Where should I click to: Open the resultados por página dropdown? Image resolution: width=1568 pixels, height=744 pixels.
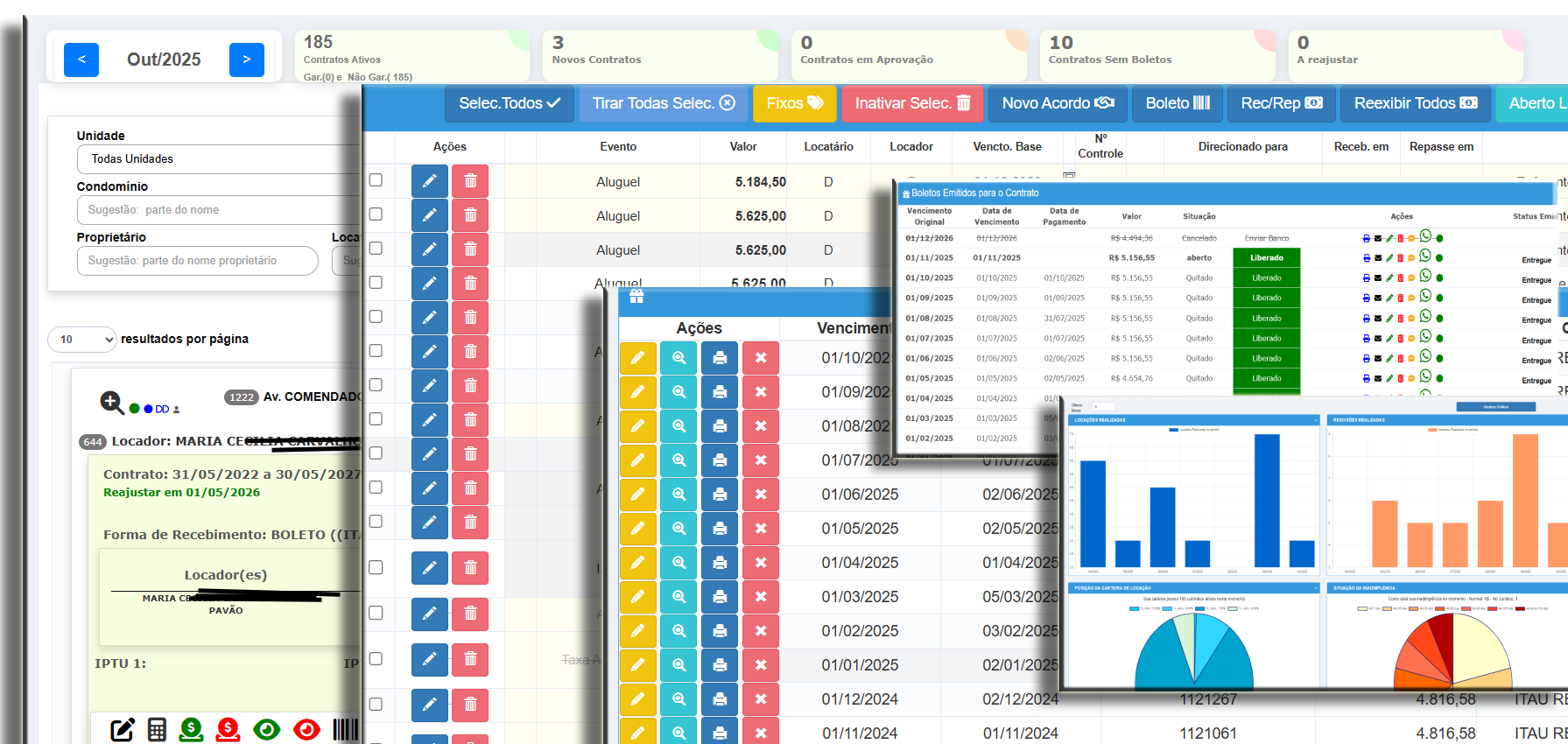tap(82, 340)
